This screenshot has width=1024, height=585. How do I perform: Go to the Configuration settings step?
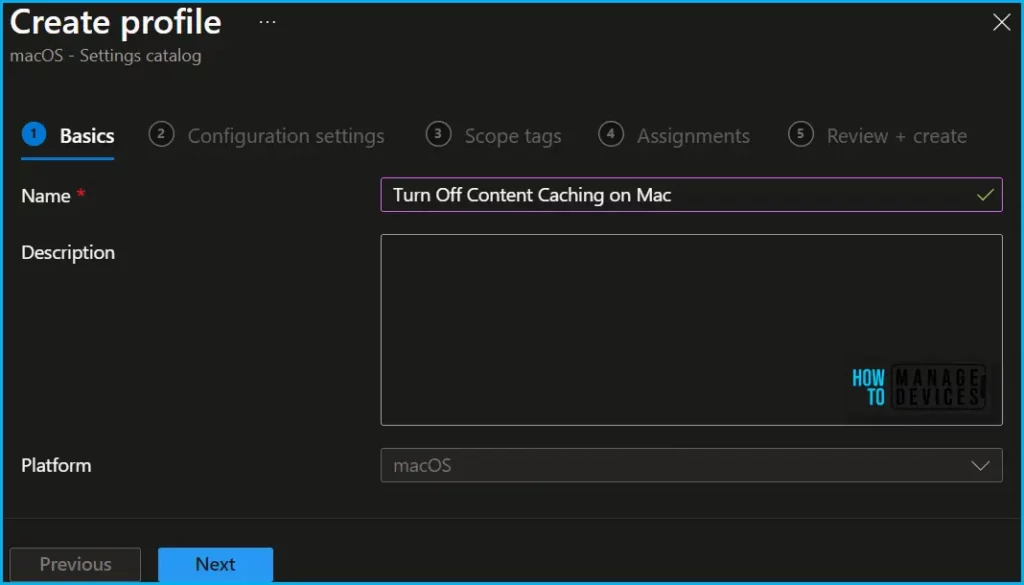coord(266,136)
